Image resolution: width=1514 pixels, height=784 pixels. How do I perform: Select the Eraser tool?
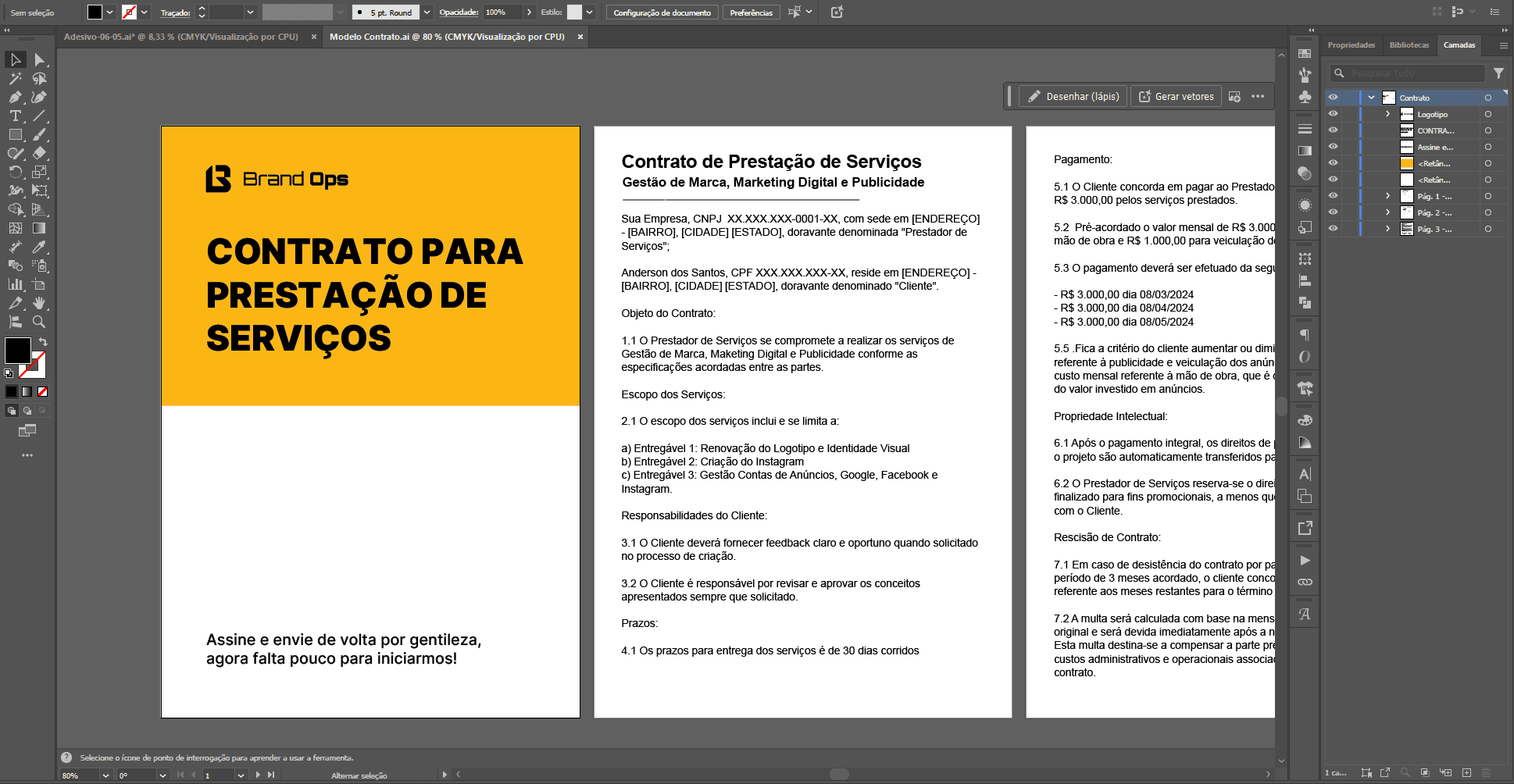(40, 154)
